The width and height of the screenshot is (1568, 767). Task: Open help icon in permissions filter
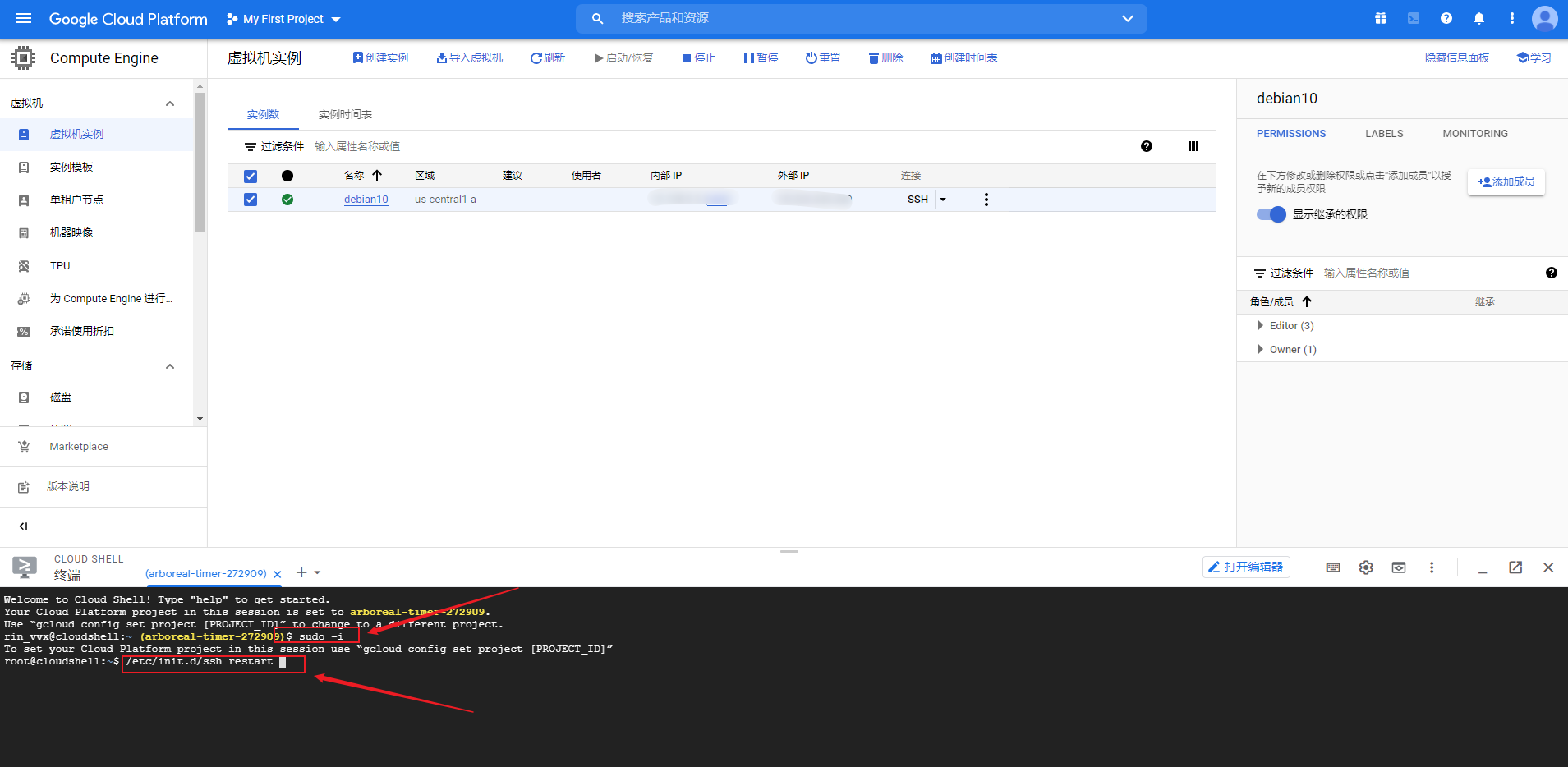point(1552,273)
